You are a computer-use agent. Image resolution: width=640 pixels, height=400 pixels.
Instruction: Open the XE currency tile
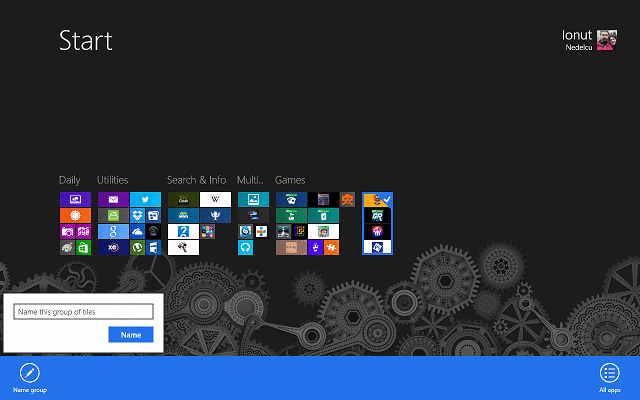point(113,247)
